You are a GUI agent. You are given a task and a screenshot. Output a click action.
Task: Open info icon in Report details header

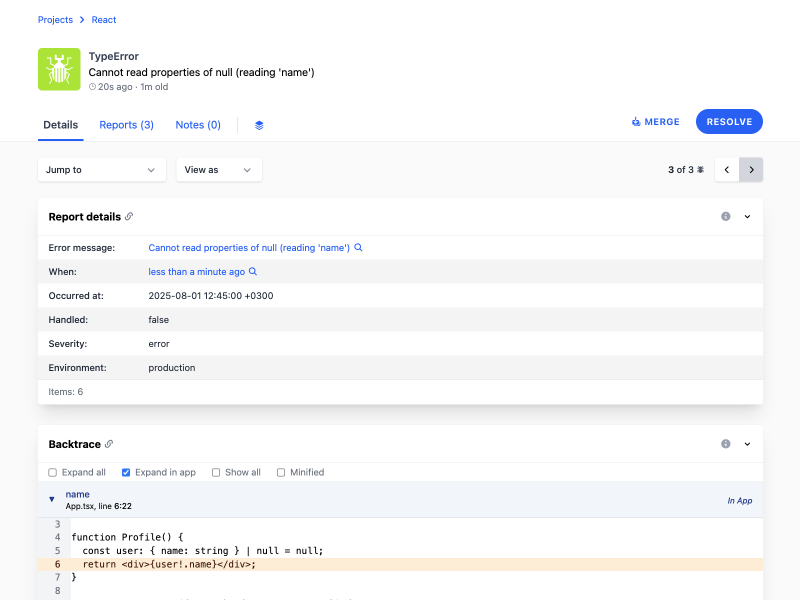(x=726, y=216)
